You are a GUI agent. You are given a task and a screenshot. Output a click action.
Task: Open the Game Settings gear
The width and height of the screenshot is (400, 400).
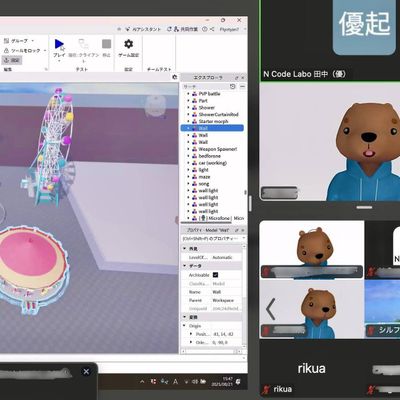(x=128, y=44)
